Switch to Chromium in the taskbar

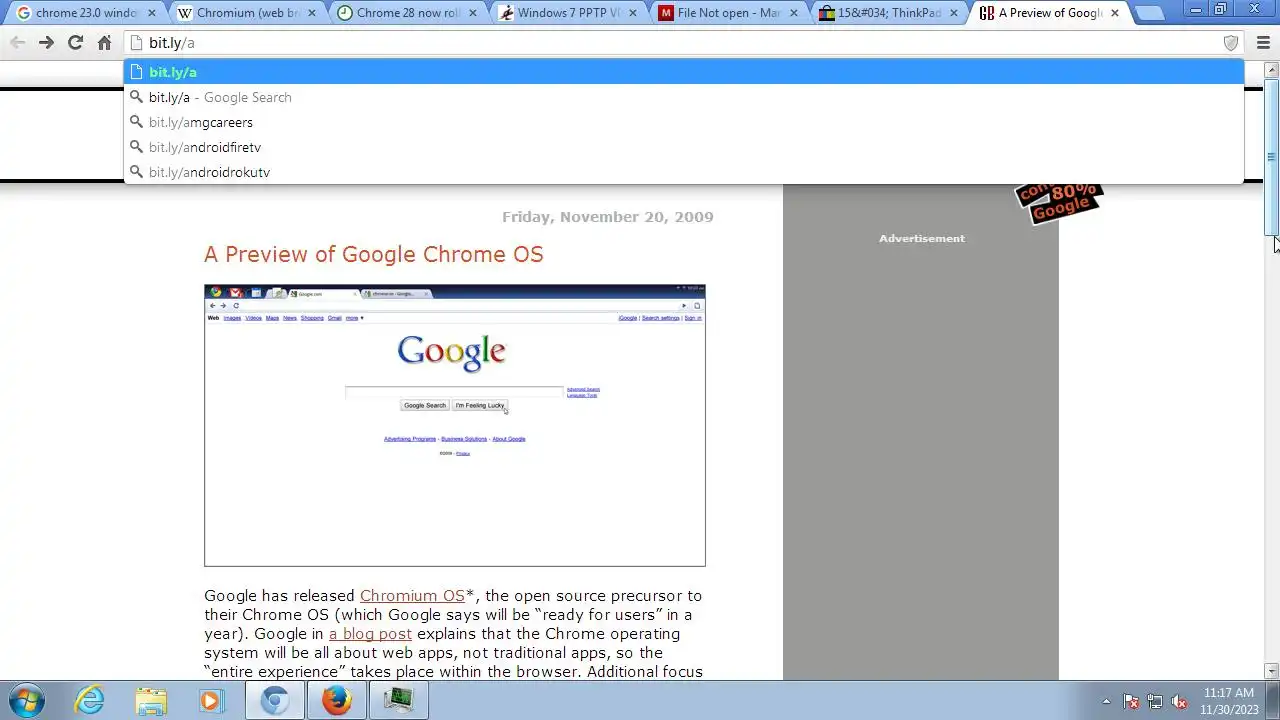275,700
